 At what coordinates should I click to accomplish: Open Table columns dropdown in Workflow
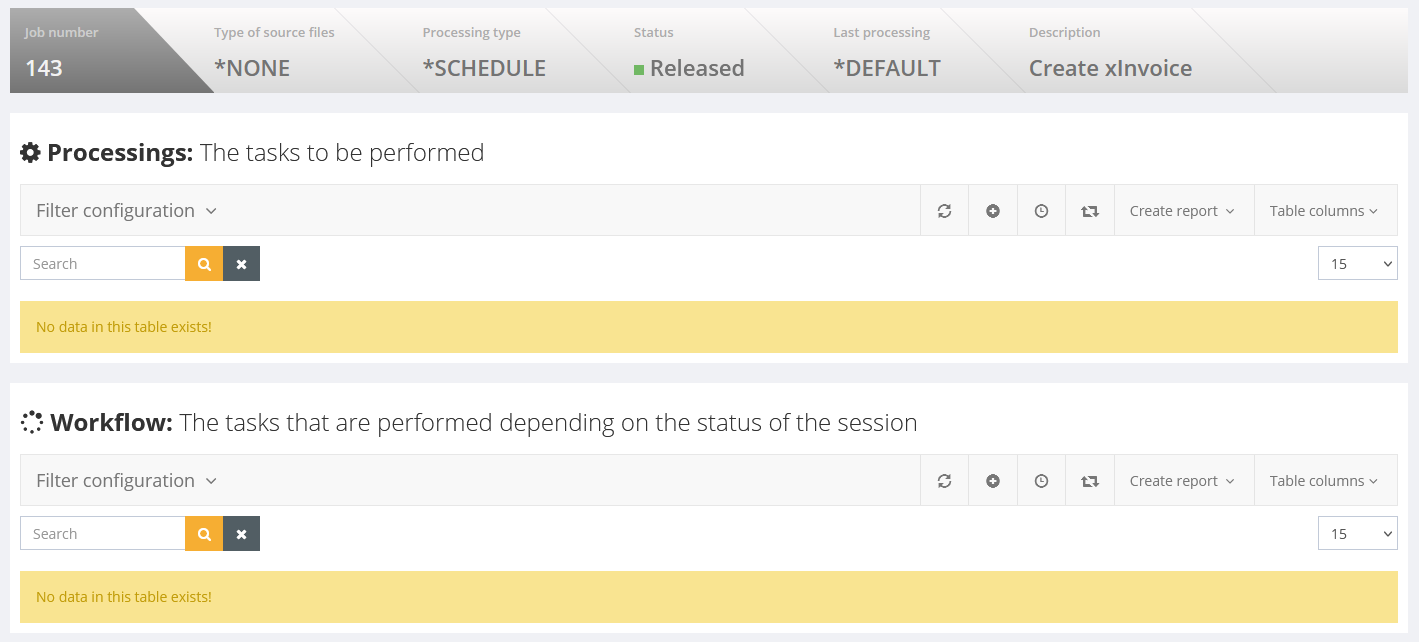point(1324,481)
